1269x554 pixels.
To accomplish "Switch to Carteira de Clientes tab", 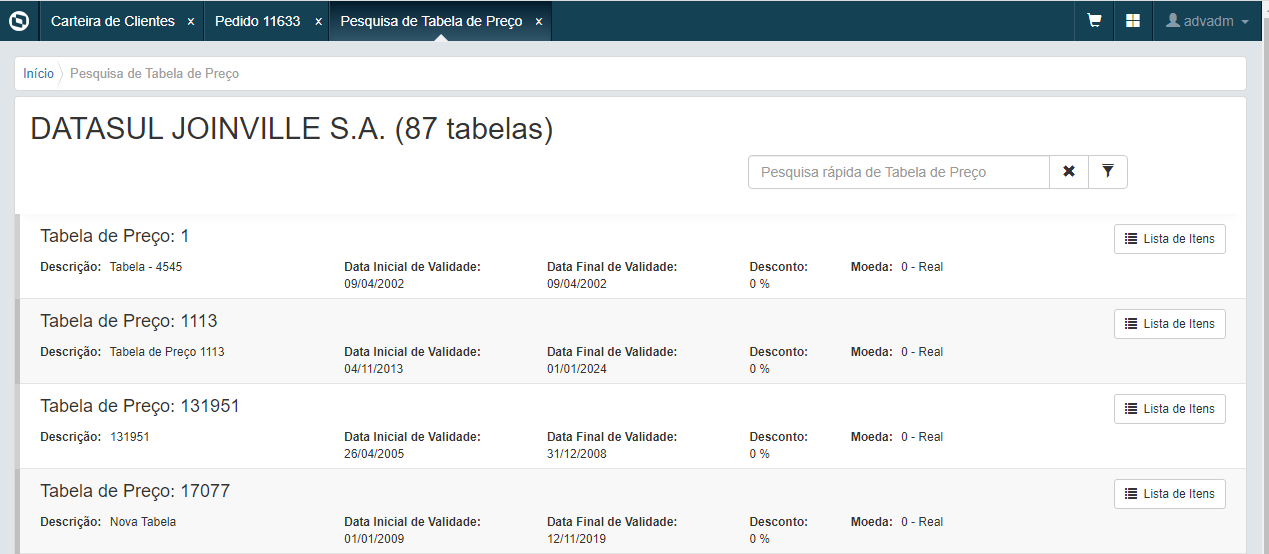I will pos(112,21).
